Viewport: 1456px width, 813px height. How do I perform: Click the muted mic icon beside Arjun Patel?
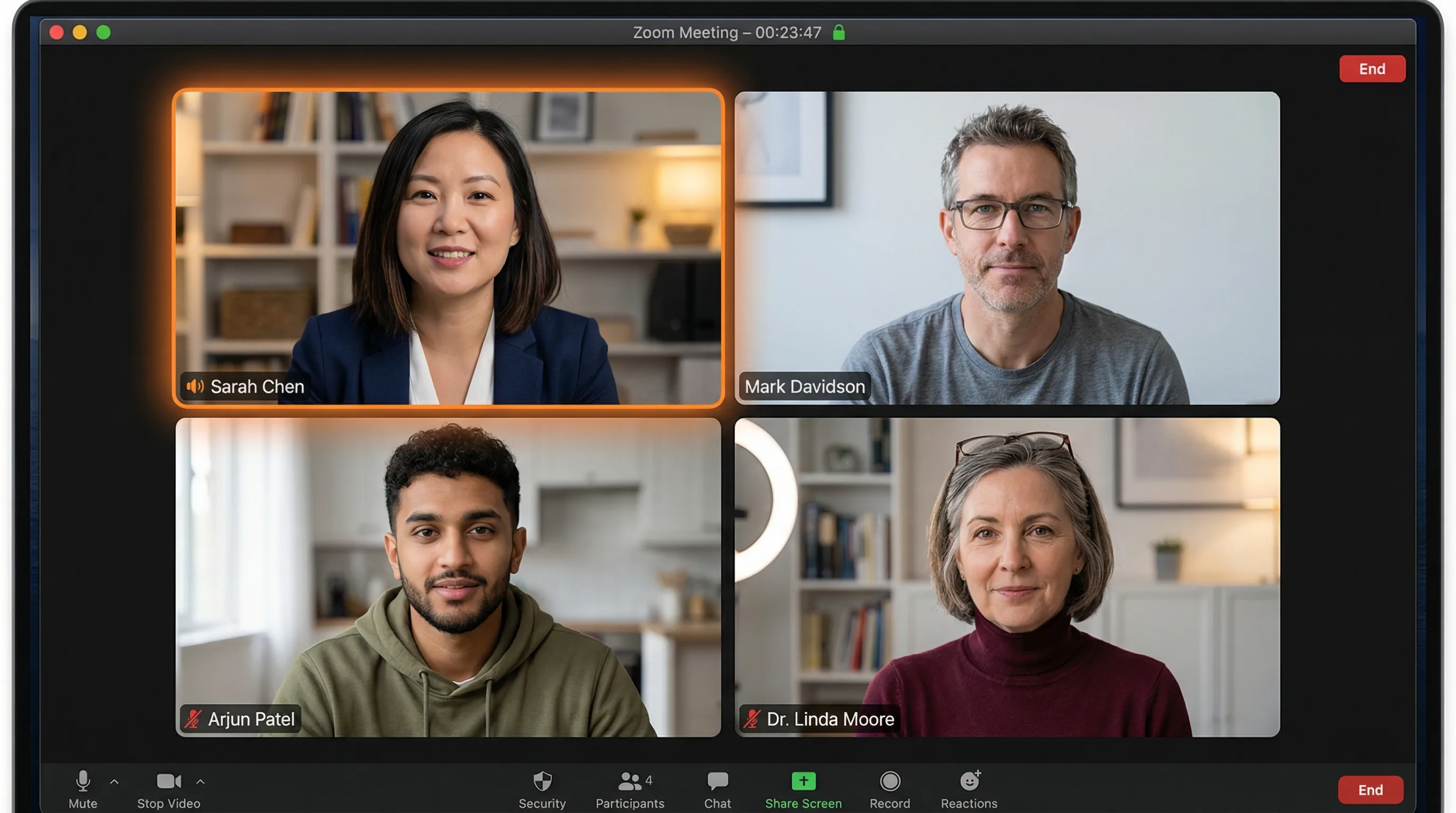pyautogui.click(x=193, y=719)
